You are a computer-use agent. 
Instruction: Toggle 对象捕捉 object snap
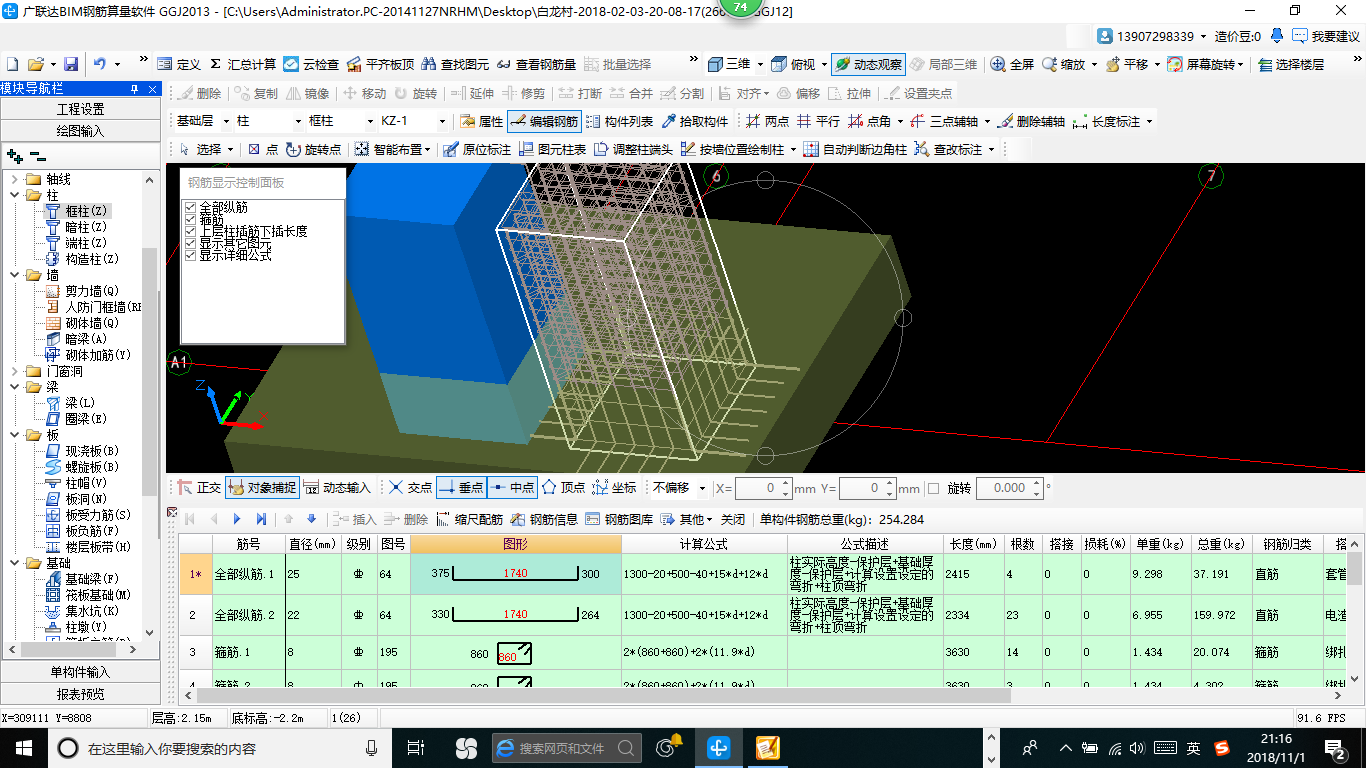(262, 488)
